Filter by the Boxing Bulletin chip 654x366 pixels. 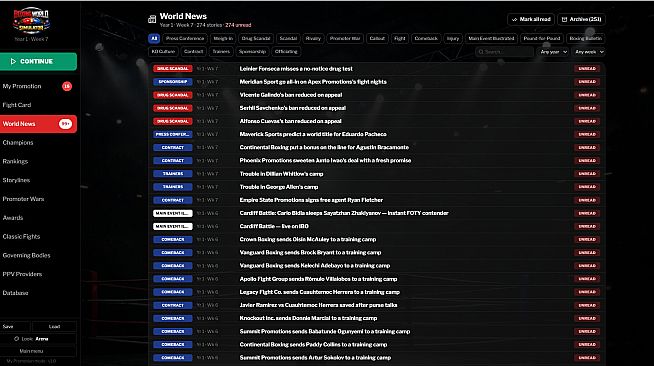[586, 38]
